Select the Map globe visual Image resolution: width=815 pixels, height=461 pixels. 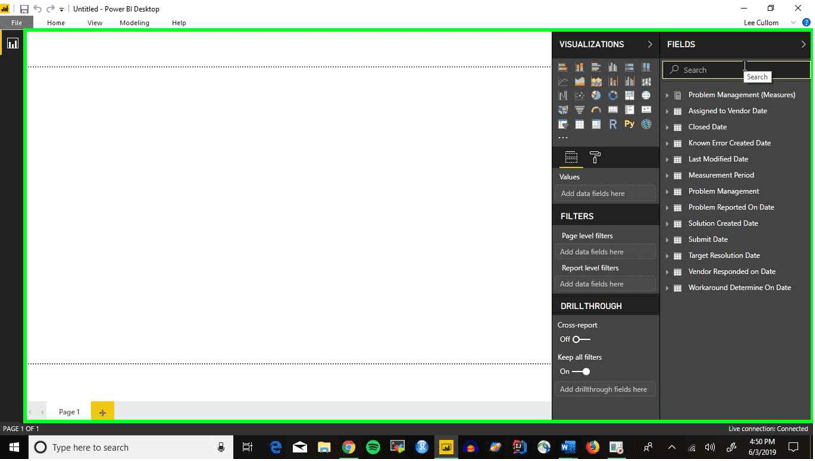[x=646, y=96]
